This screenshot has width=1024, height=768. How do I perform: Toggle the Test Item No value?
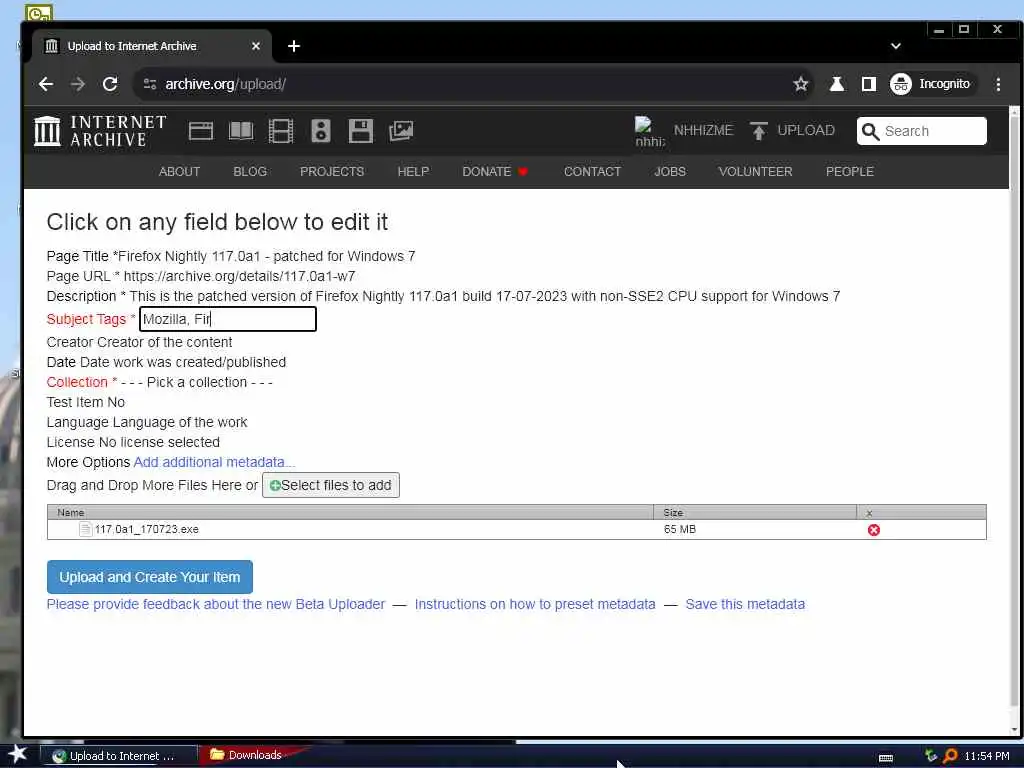[x=116, y=402]
